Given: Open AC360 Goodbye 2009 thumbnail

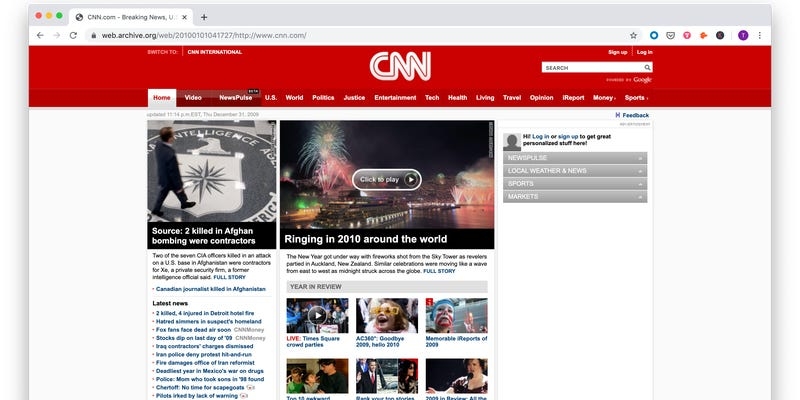Looking at the screenshot, I should point(387,315).
